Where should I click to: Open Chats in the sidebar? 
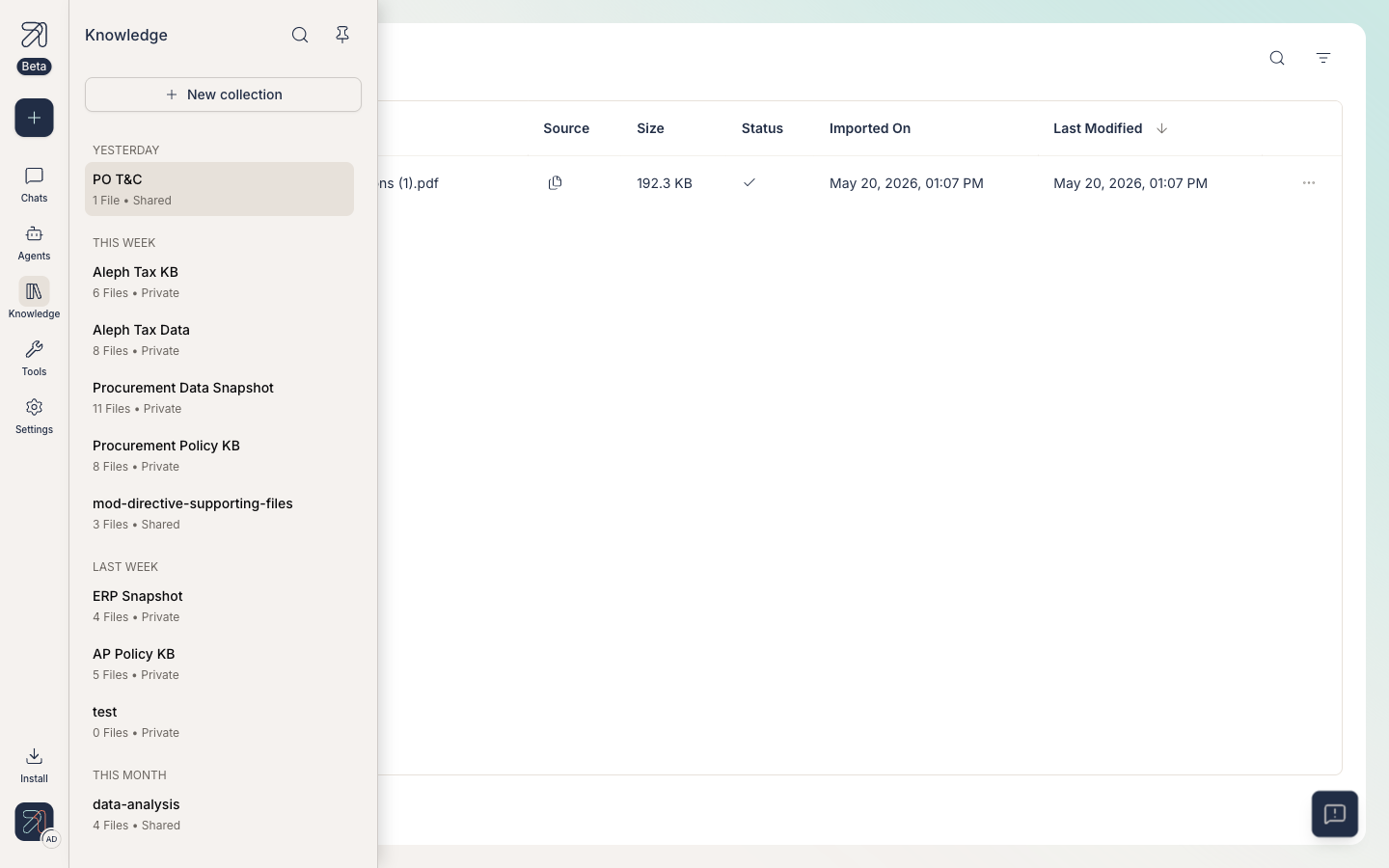pyautogui.click(x=34, y=184)
